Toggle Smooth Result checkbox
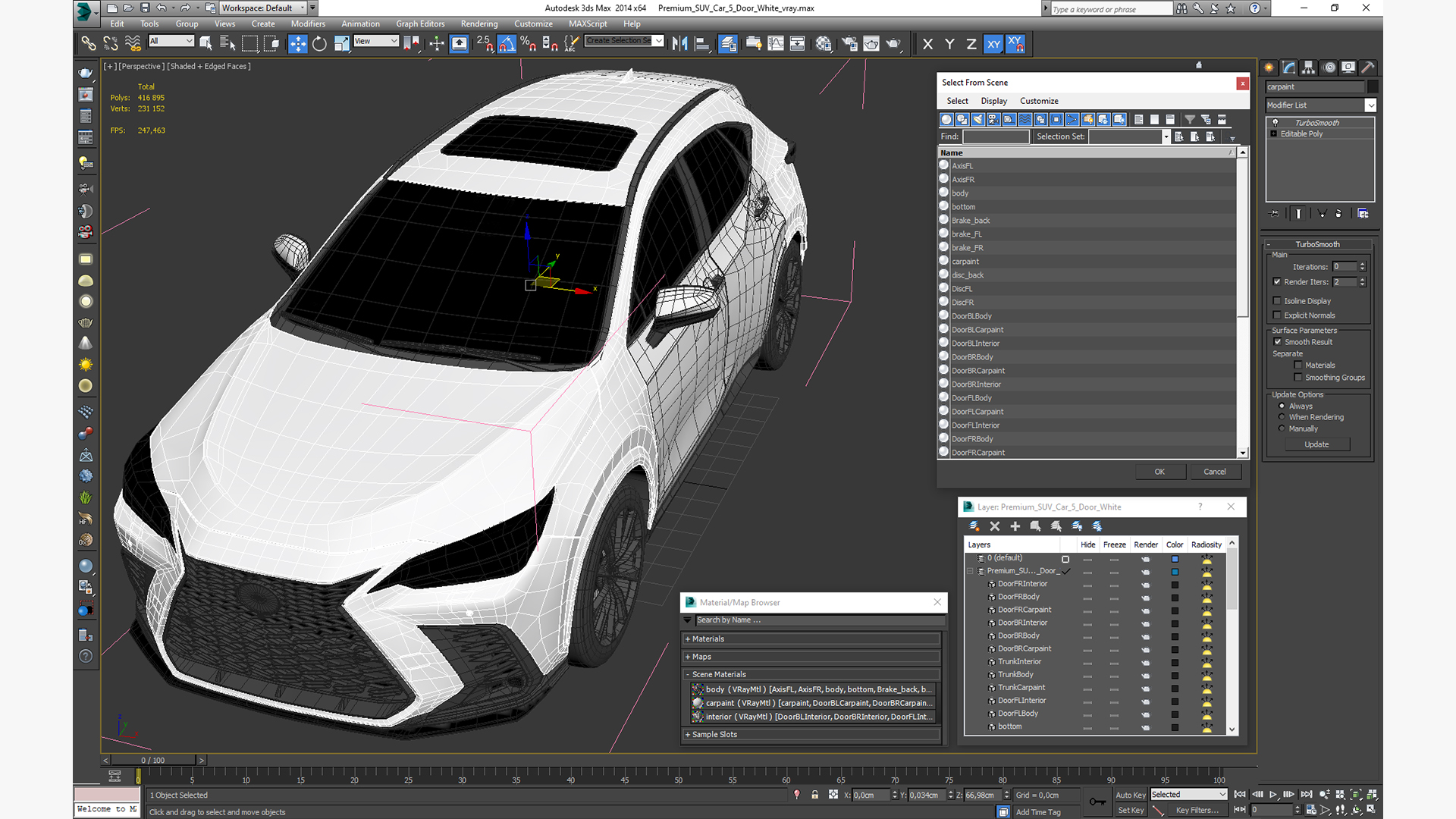The width and height of the screenshot is (1456, 819). (1278, 342)
